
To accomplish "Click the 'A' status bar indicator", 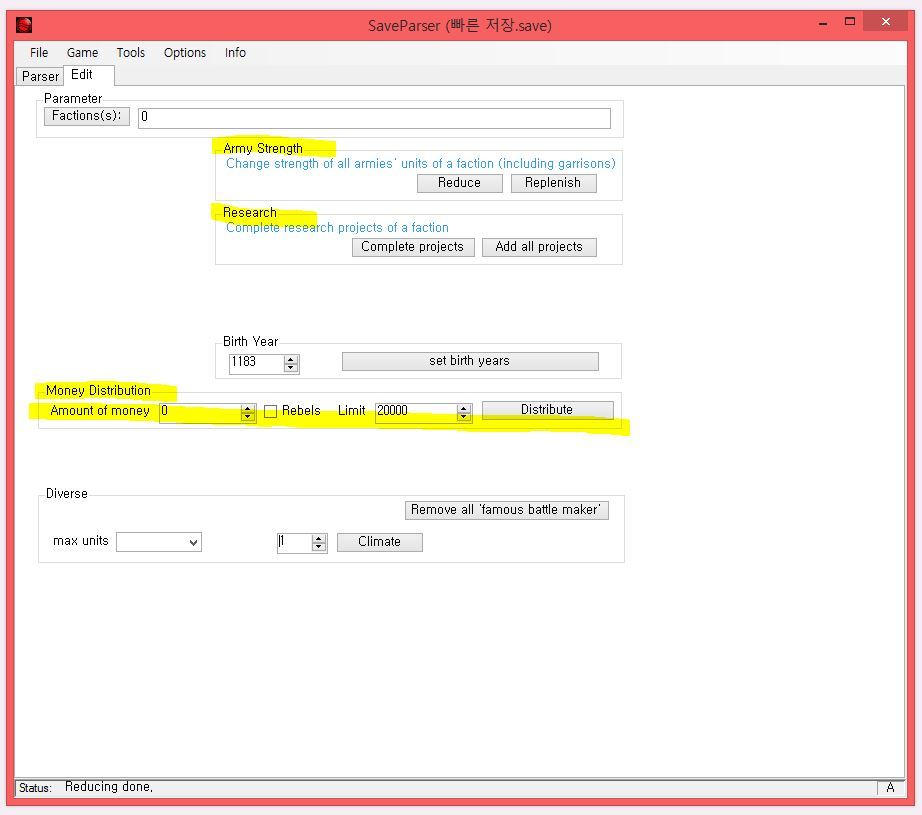I will pos(890,788).
